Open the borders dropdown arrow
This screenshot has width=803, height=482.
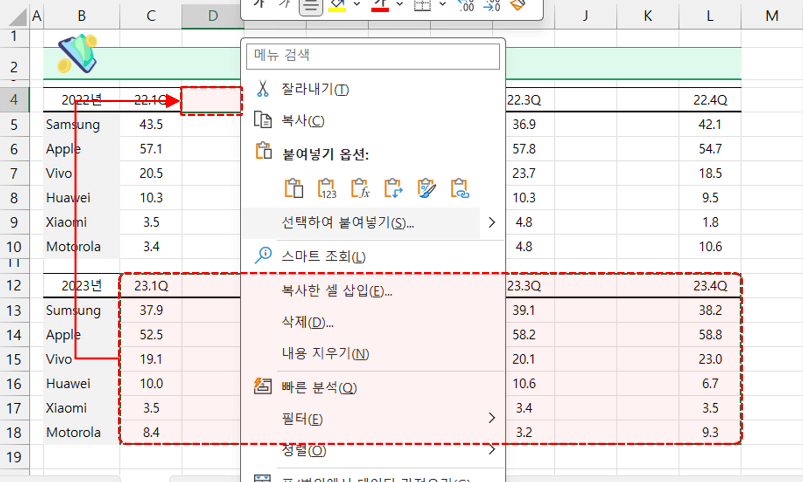[x=442, y=5]
